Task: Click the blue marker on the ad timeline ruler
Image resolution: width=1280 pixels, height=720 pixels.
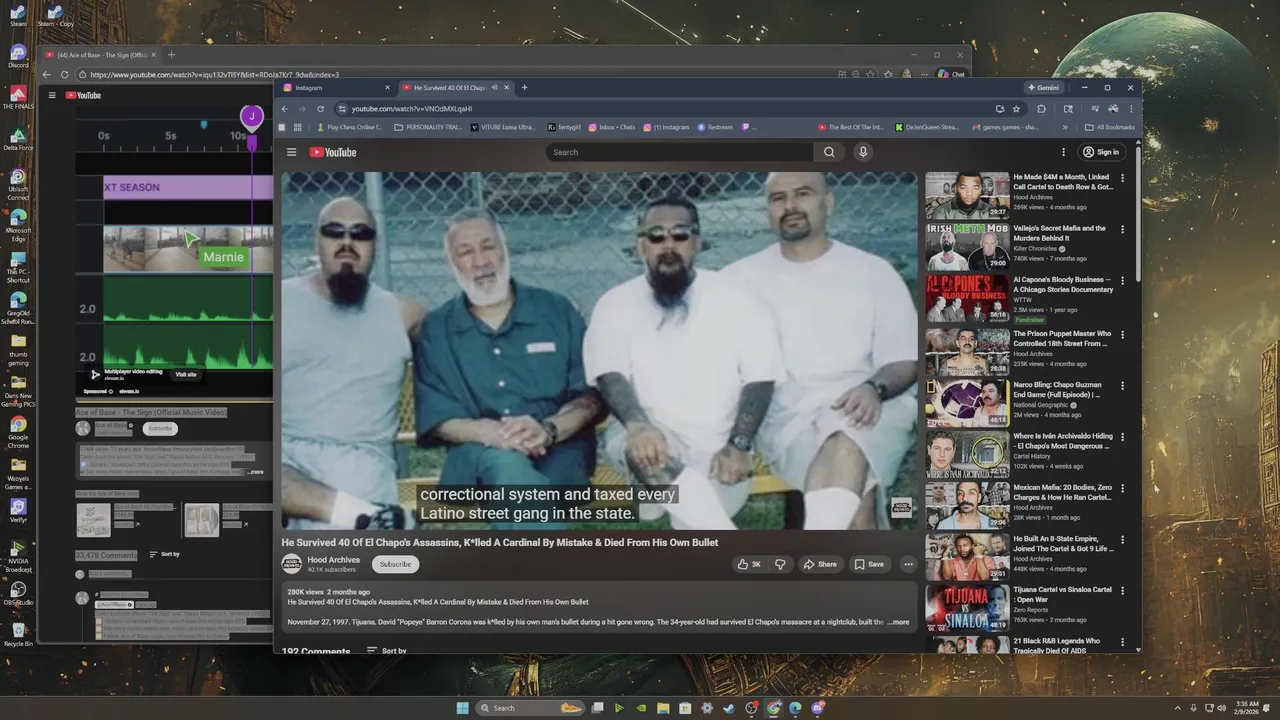Action: pos(204,125)
